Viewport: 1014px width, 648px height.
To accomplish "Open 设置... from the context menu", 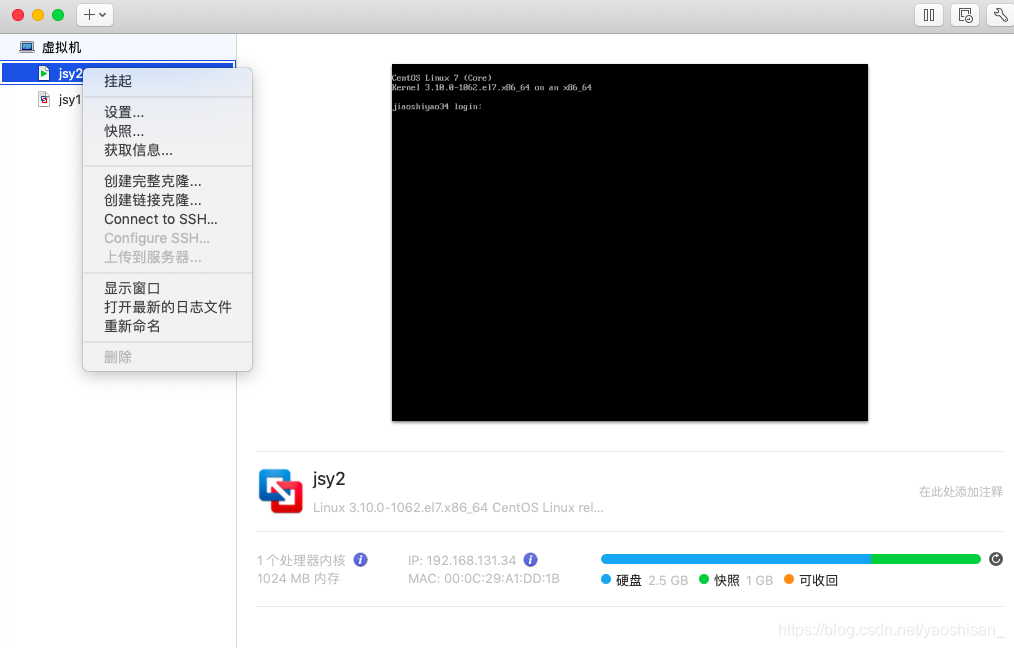I will (167, 113).
